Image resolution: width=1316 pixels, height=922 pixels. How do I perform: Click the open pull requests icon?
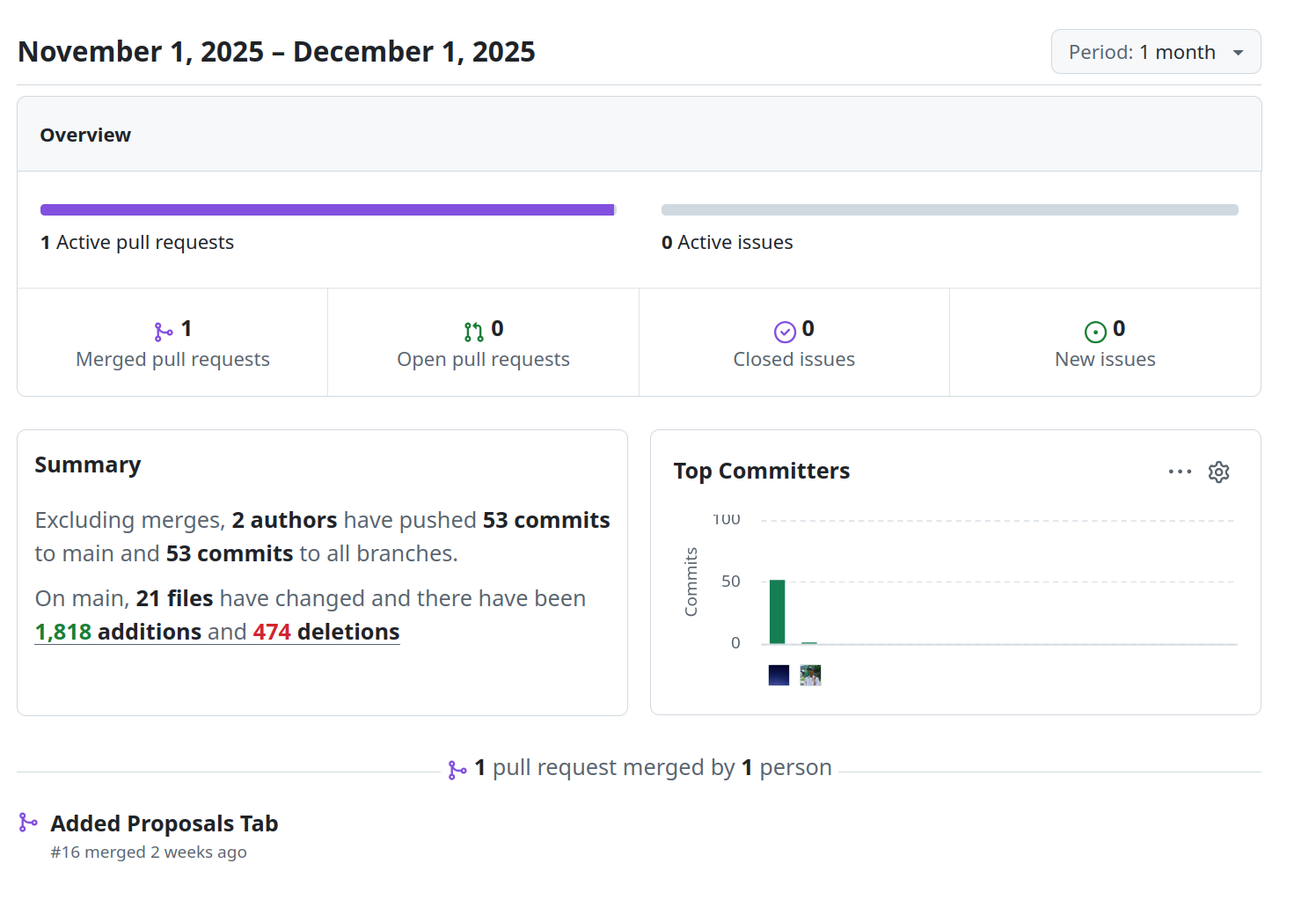point(473,332)
